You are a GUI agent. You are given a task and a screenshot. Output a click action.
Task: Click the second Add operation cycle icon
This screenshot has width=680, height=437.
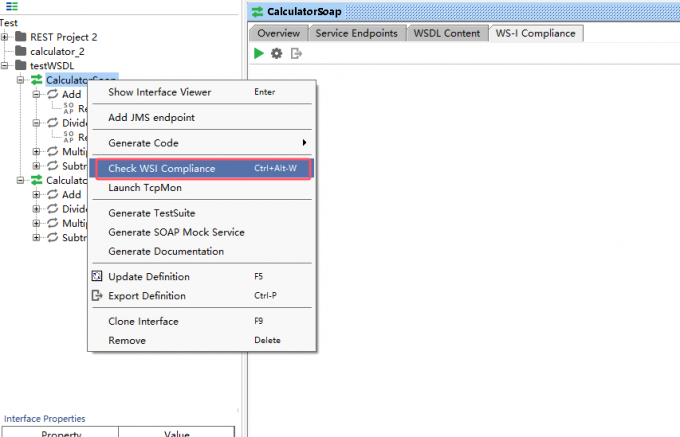(x=52, y=194)
